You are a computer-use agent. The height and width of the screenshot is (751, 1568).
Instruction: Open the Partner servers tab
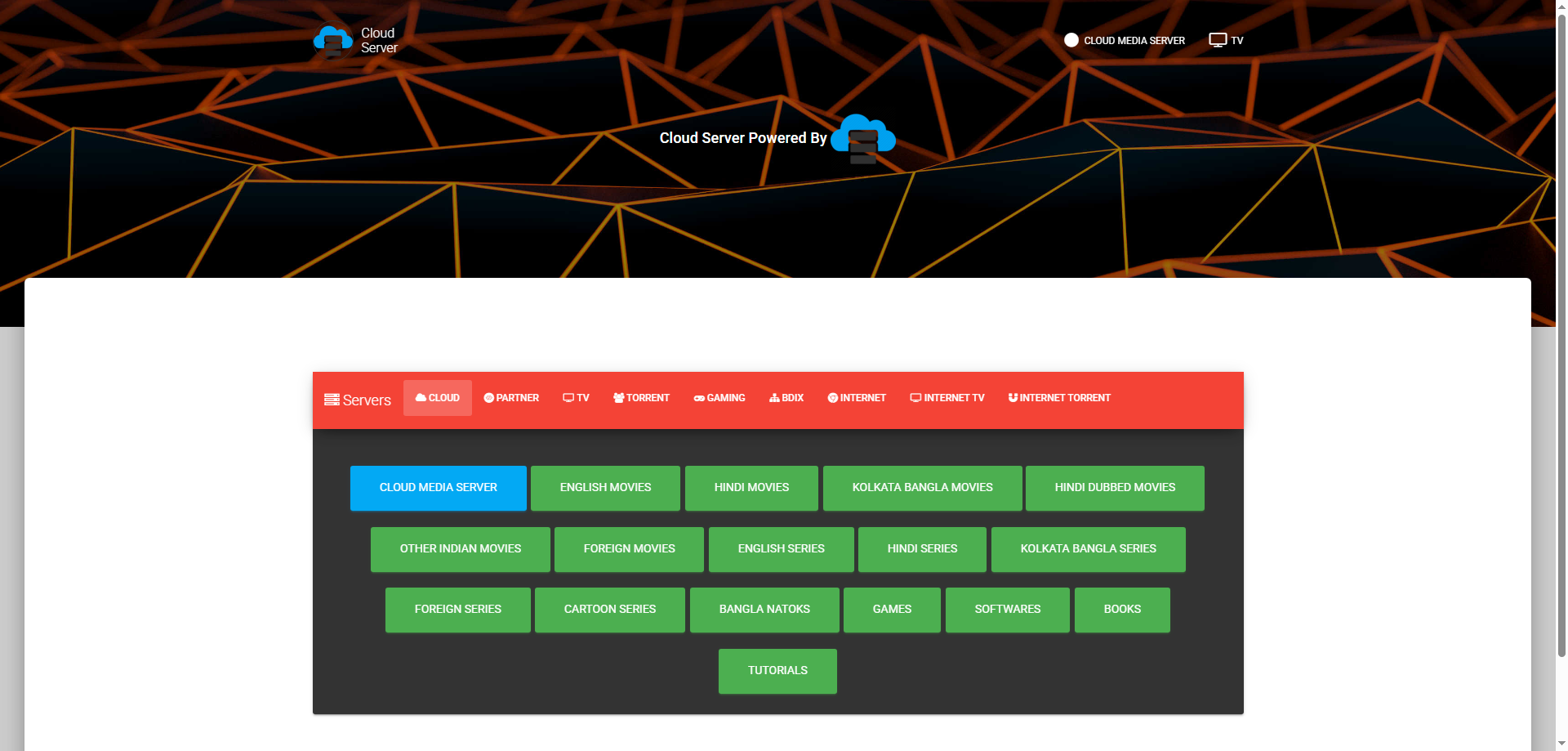pyautogui.click(x=511, y=398)
